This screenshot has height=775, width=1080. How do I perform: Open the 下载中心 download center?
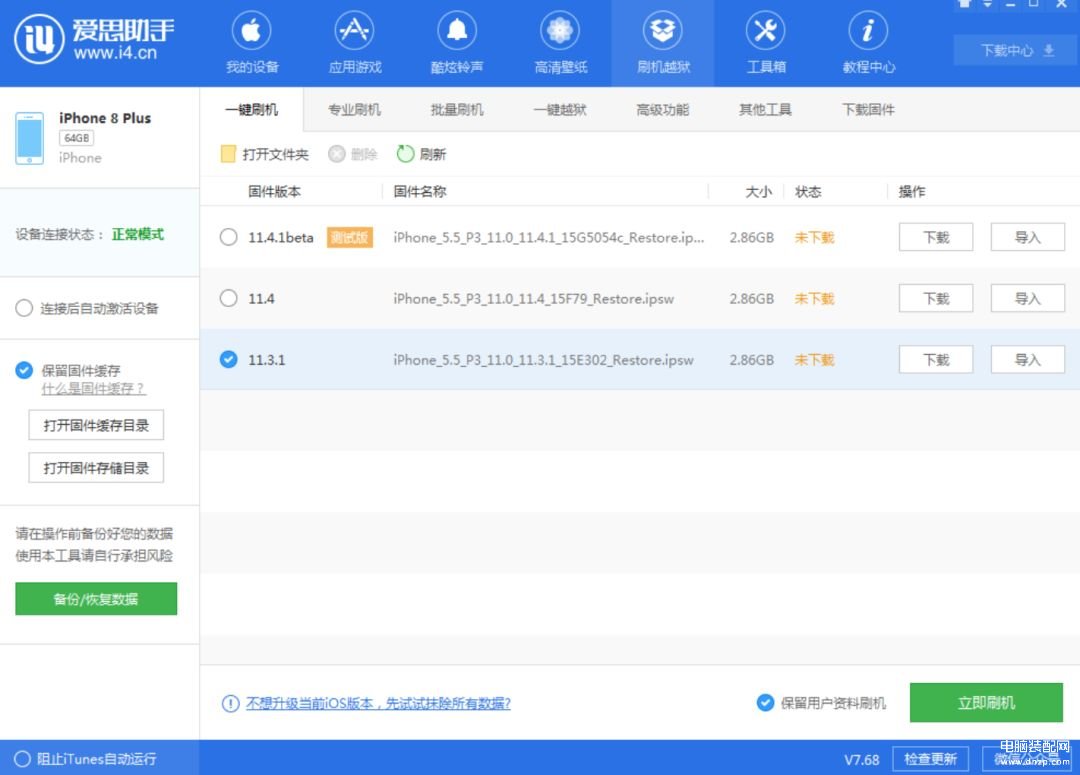coord(1016,50)
